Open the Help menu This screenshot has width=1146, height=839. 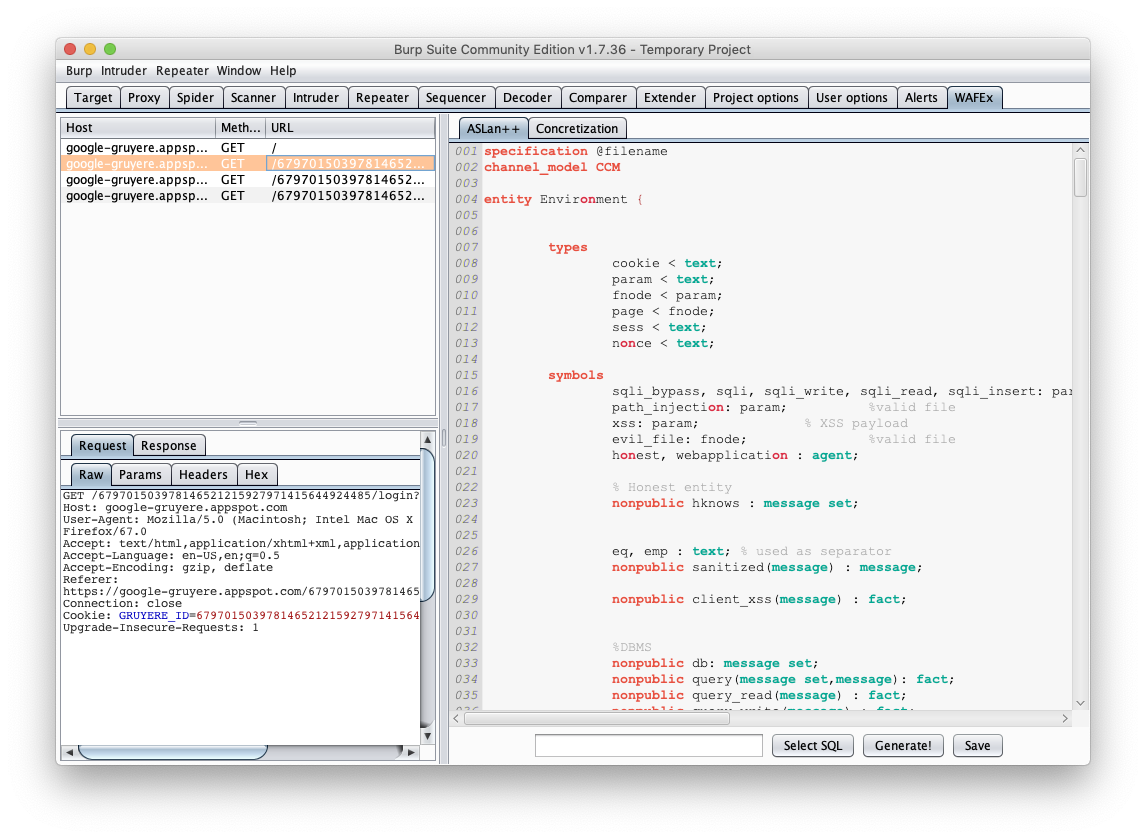tap(283, 71)
